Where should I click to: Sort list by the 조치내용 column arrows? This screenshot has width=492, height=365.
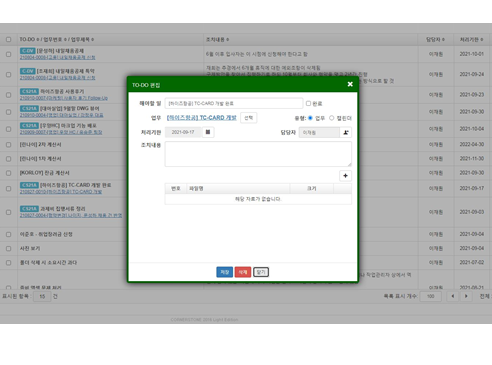coord(227,40)
